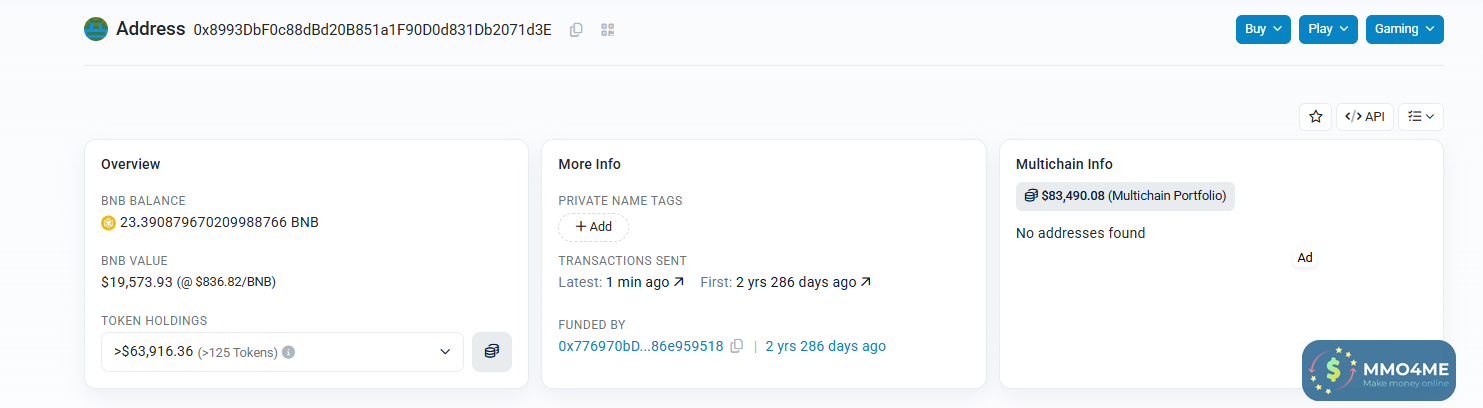Screen dimensions: 1483x408
Task: Click the address blockie avatar icon
Action: 96,29
